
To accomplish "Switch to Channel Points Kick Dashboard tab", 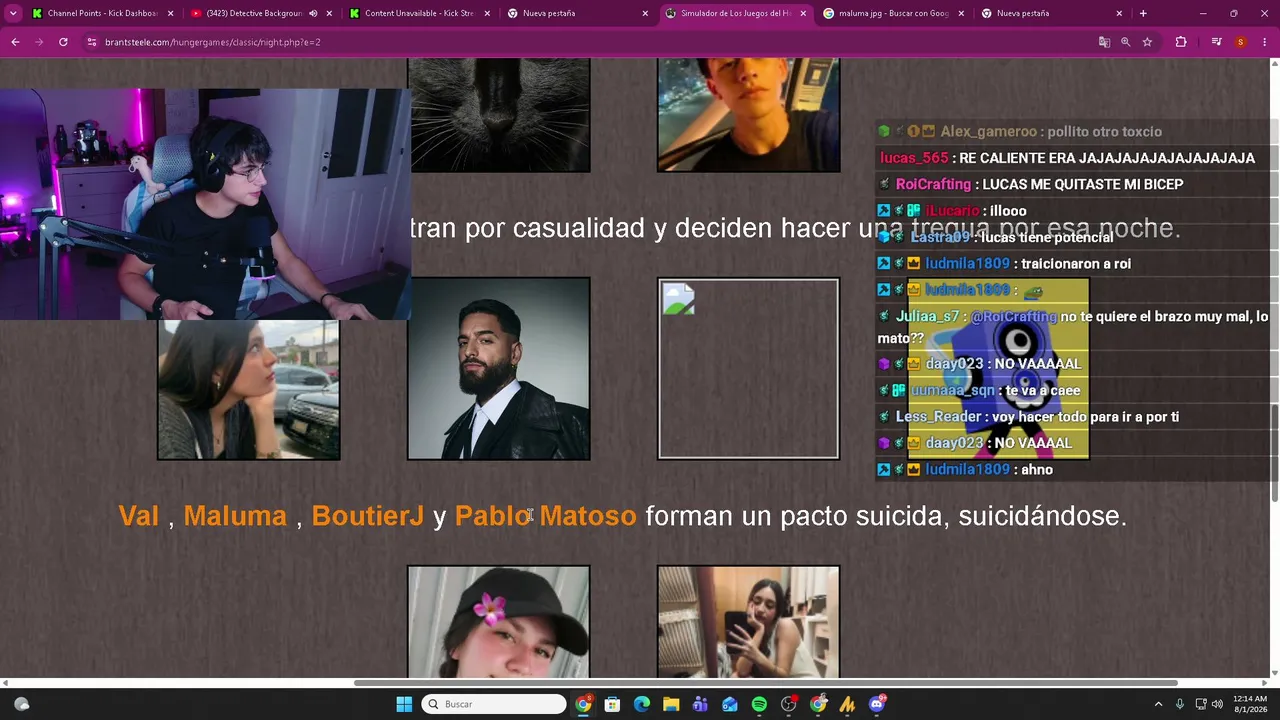I will 100,13.
